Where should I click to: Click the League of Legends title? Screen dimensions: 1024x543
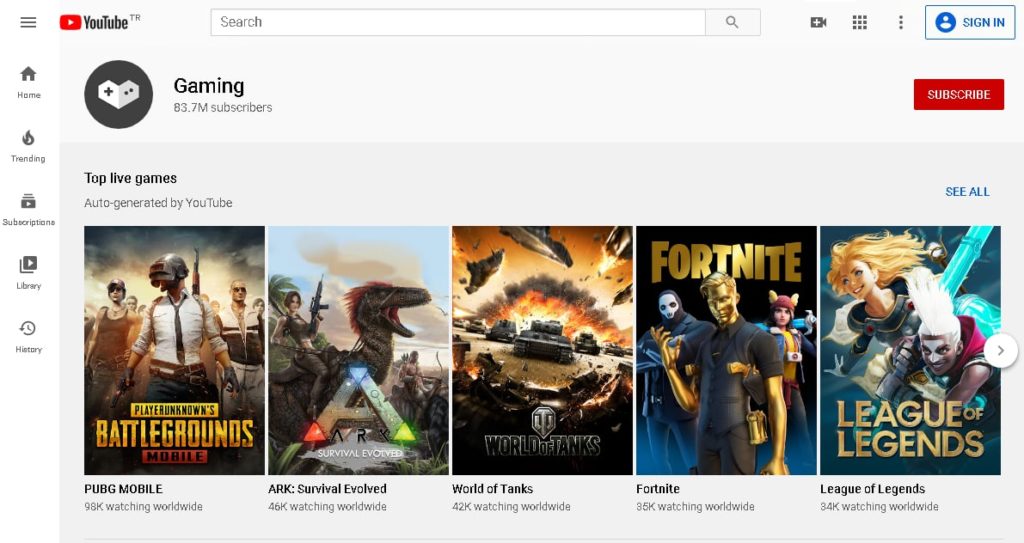[x=872, y=489]
